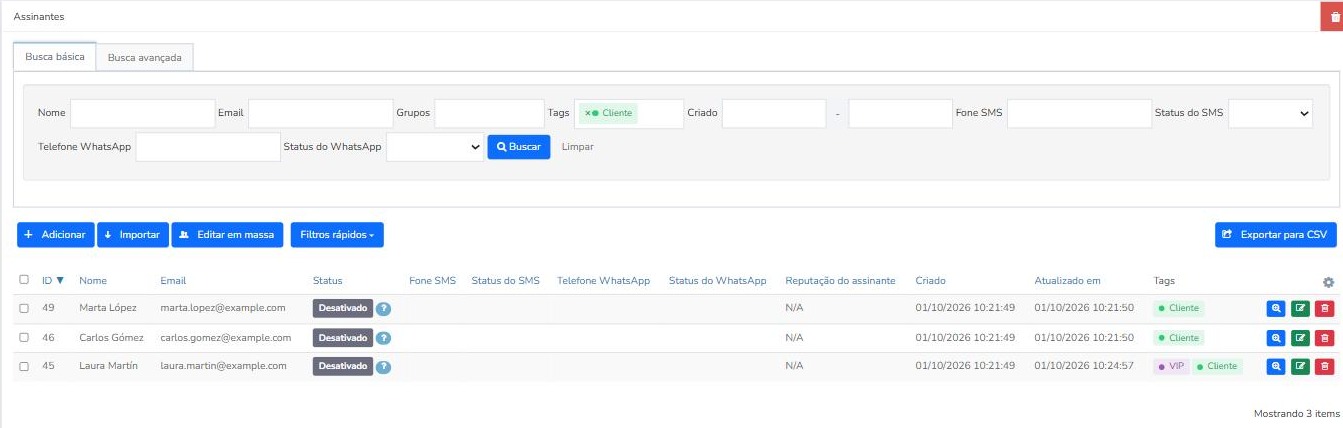
Task: Sort by the Status do SMS column header
Action: tap(506, 281)
